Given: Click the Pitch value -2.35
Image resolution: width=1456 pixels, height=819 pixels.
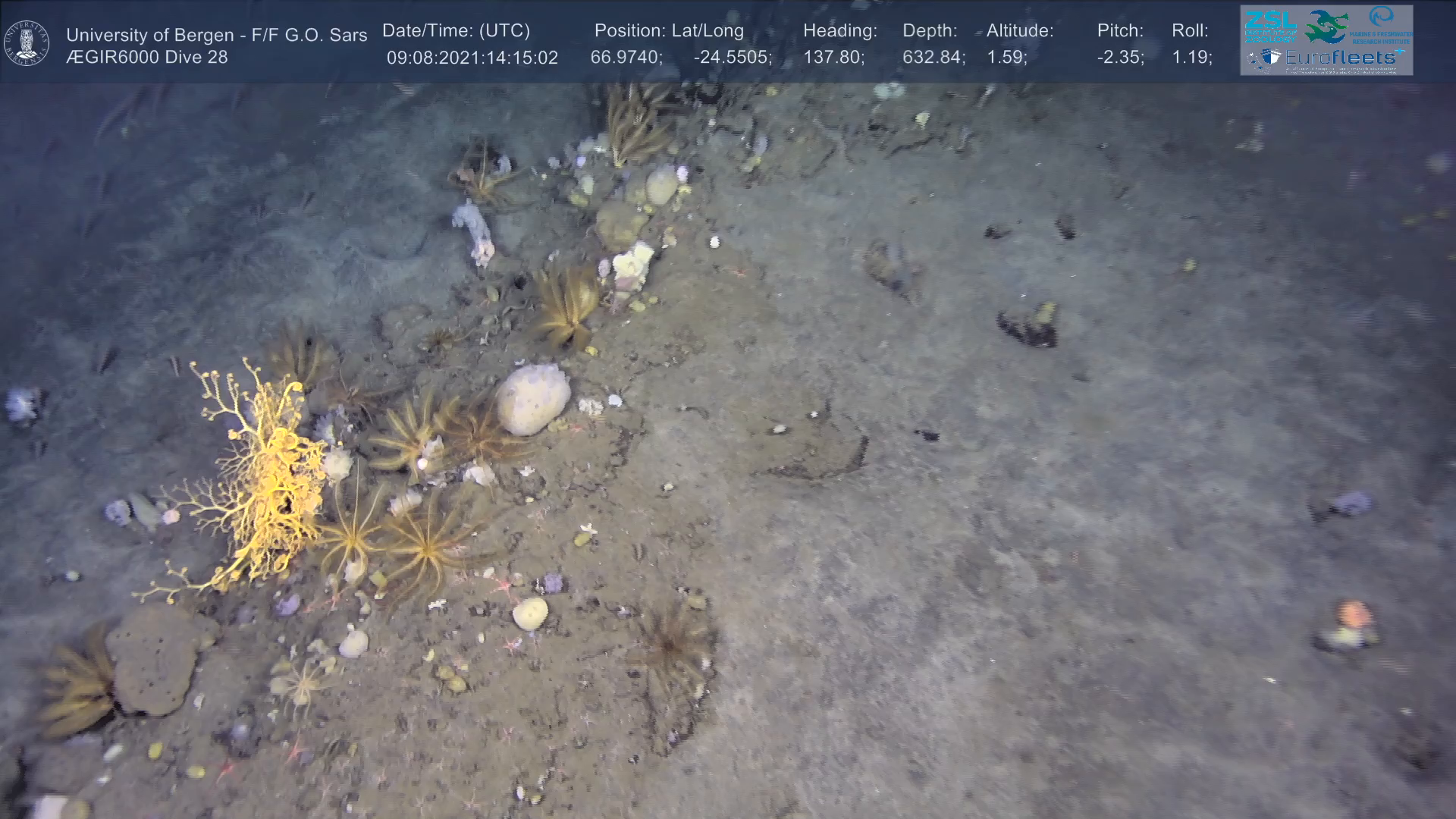Looking at the screenshot, I should click(1120, 58).
